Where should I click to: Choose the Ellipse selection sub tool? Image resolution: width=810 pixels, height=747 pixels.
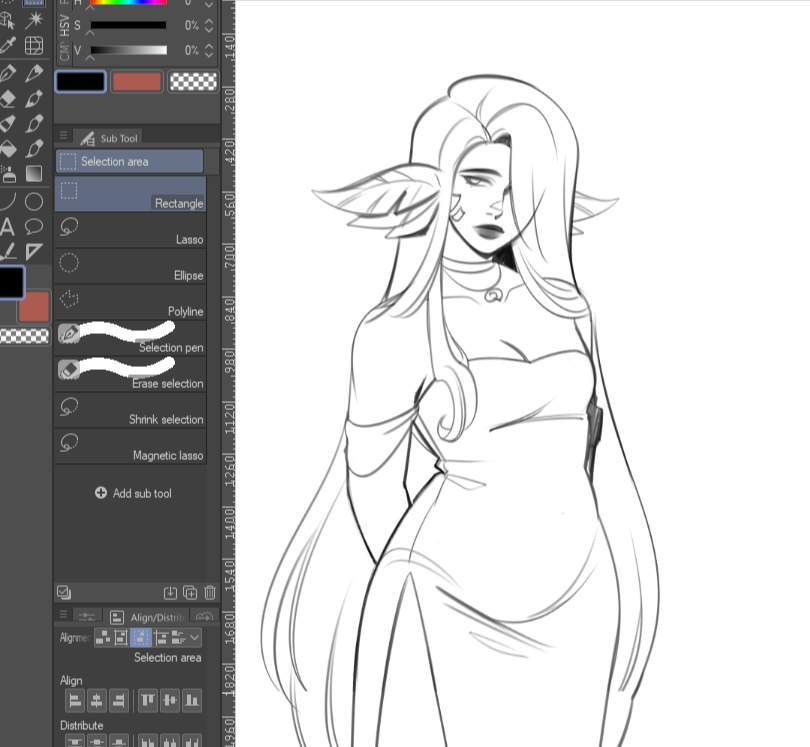click(130, 266)
